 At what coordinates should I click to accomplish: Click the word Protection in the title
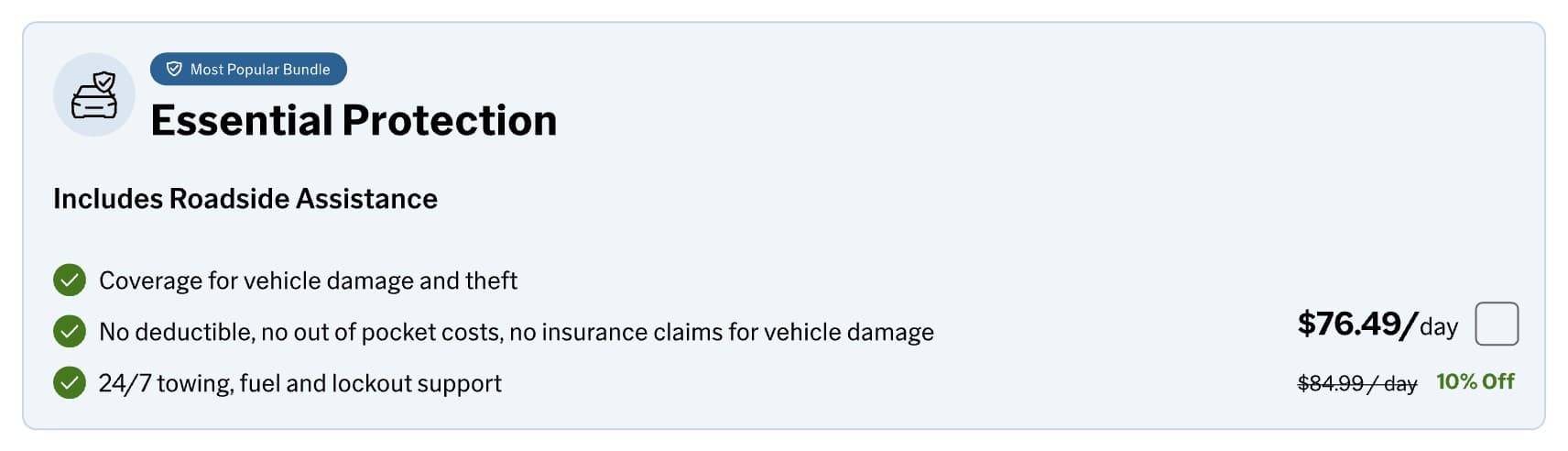[450, 120]
